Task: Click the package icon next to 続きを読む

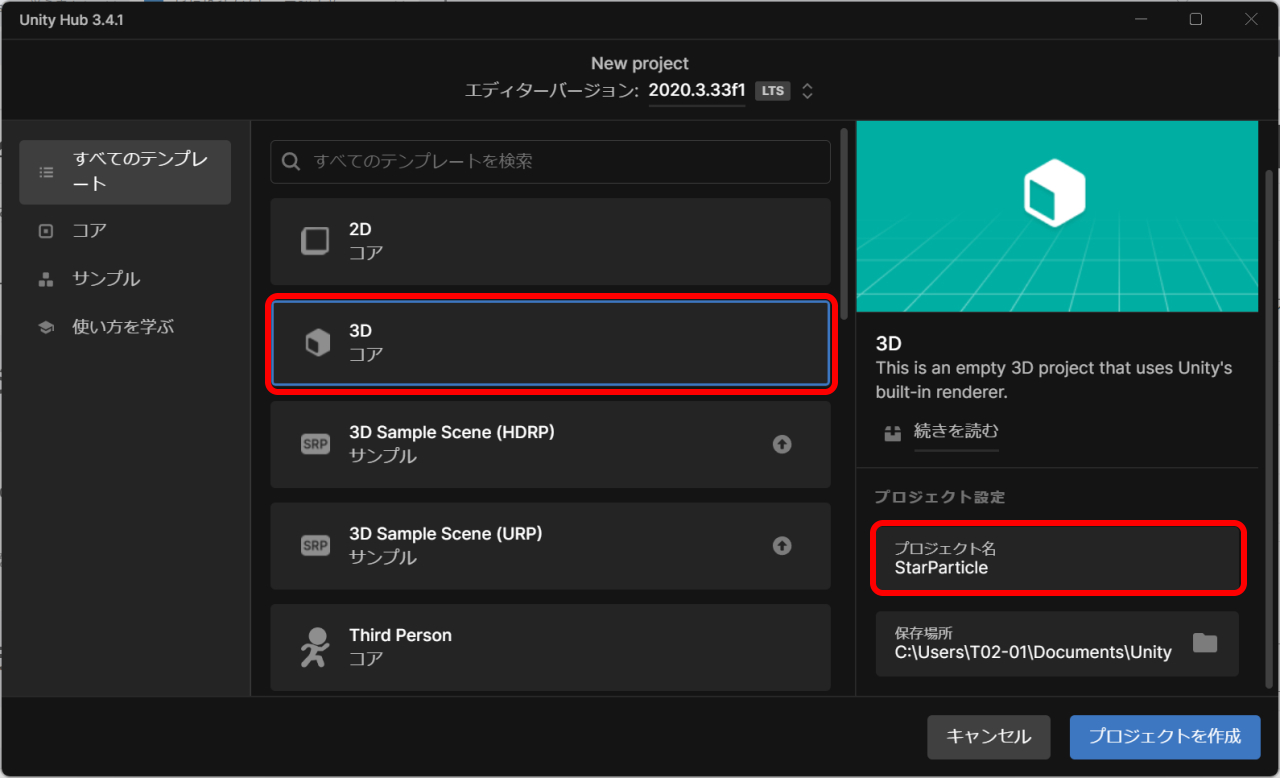Action: point(893,433)
